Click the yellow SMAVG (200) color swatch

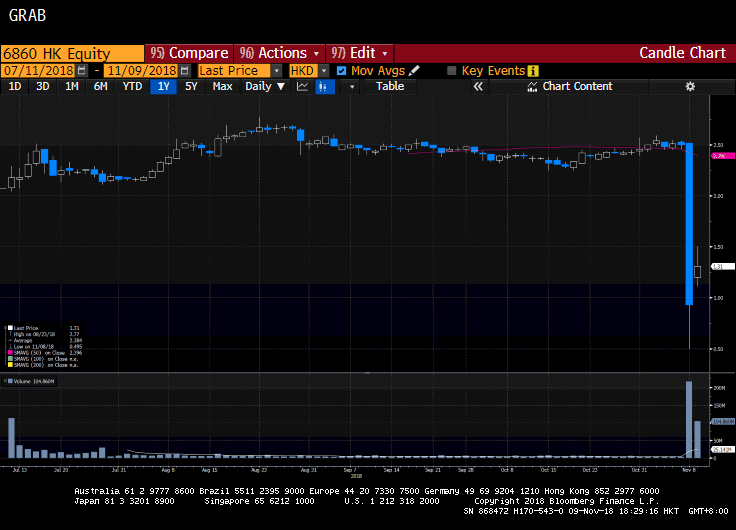pyautogui.click(x=10, y=365)
